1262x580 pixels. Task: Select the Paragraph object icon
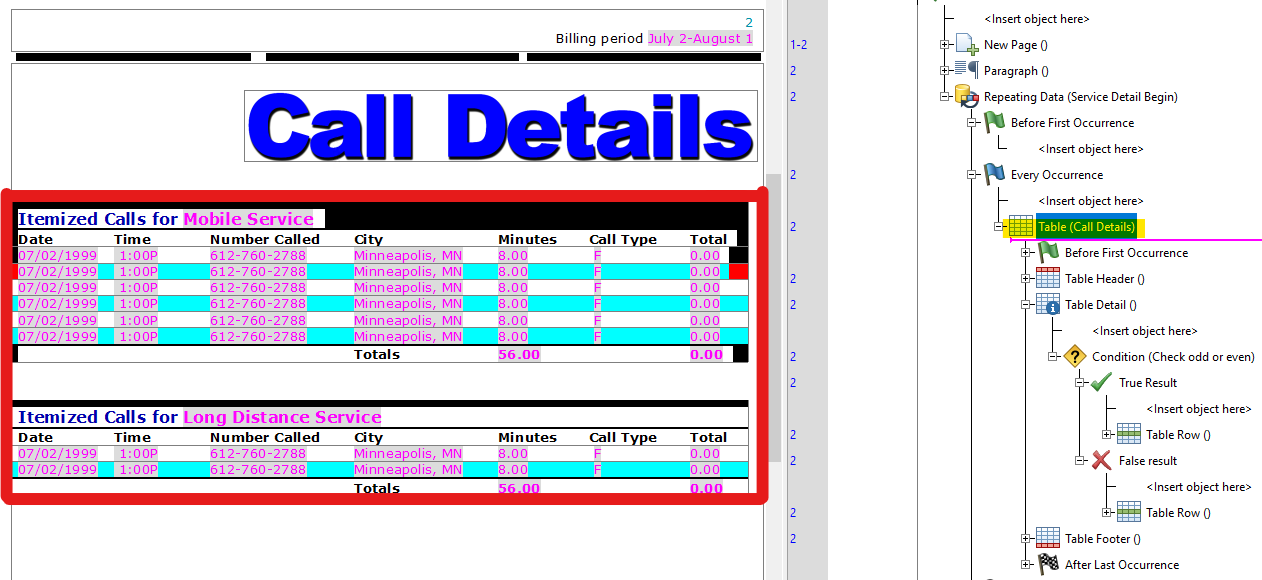[x=965, y=70]
